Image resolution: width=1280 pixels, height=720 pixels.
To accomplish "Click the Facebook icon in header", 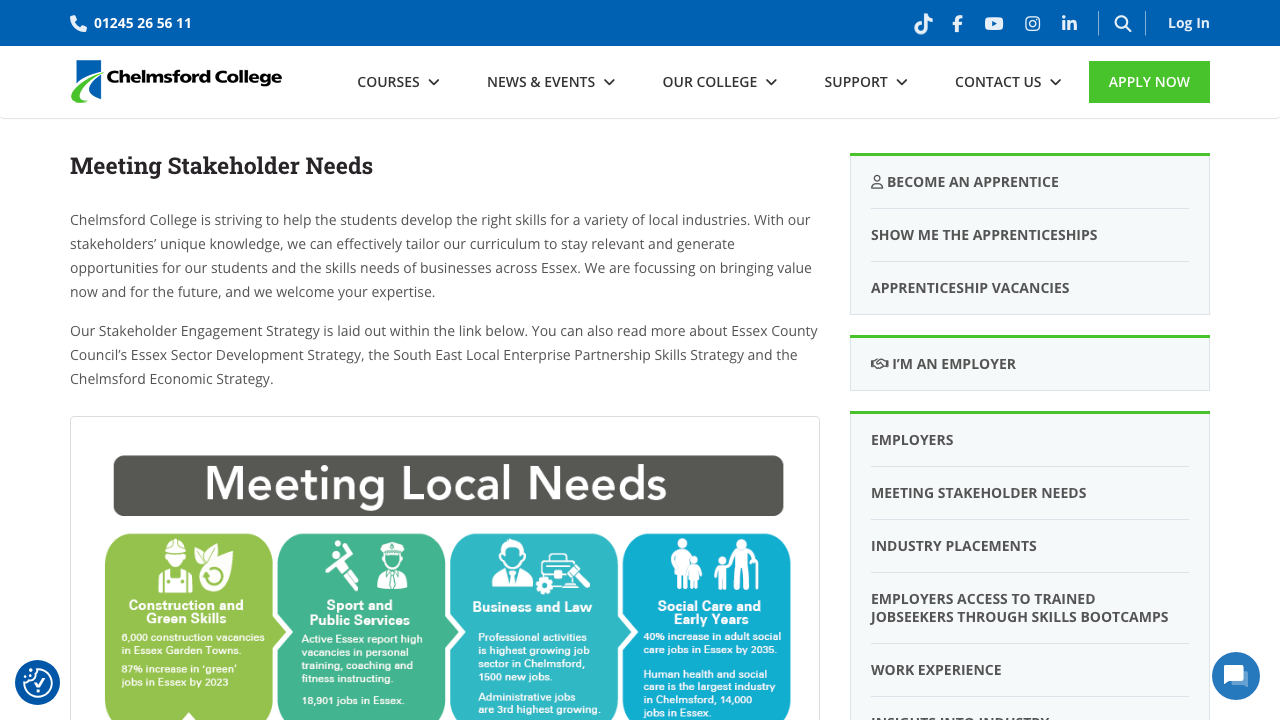I will [x=957, y=23].
